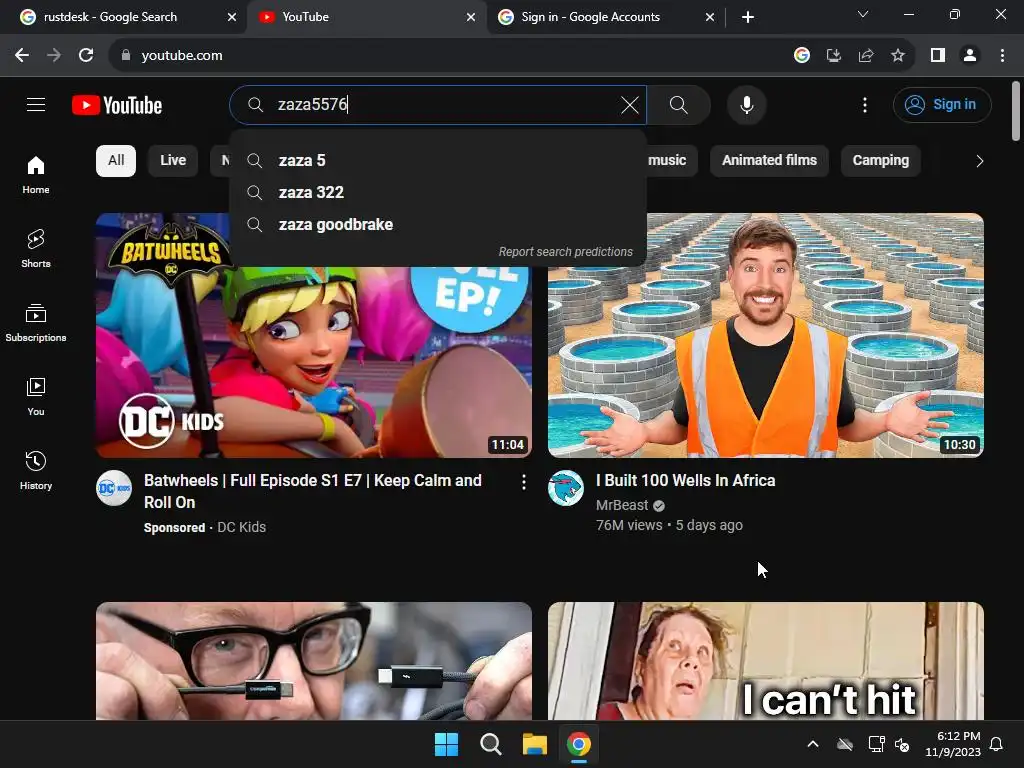Open the DC Kids channel avatar

114,488
